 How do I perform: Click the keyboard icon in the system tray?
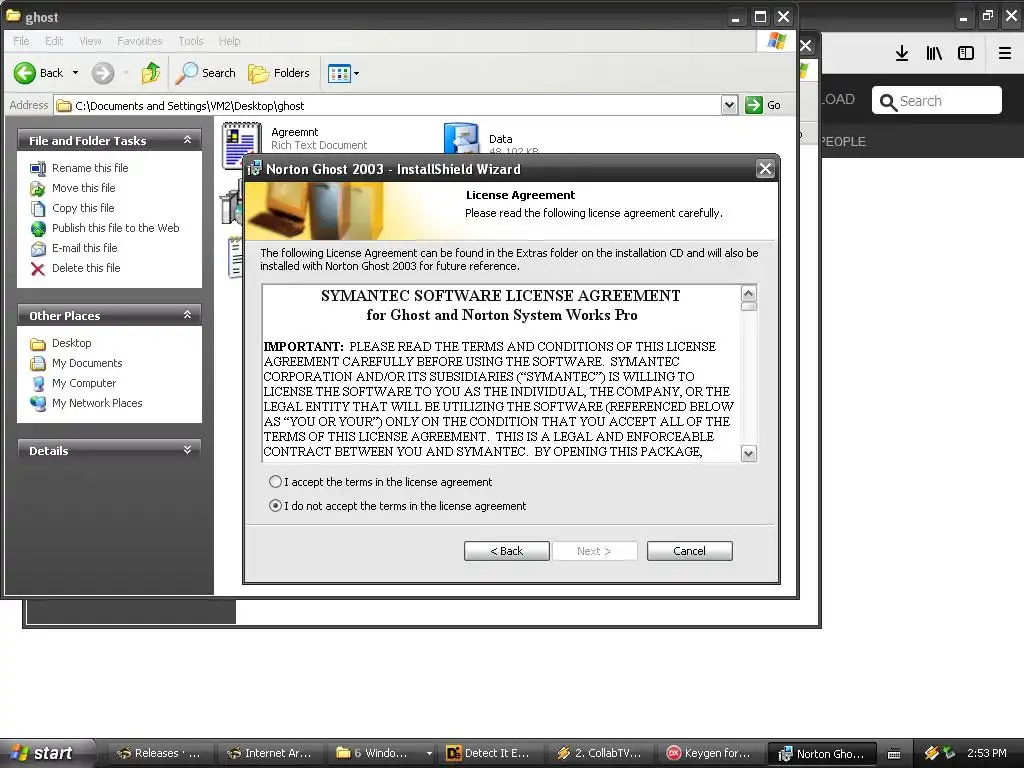895,754
